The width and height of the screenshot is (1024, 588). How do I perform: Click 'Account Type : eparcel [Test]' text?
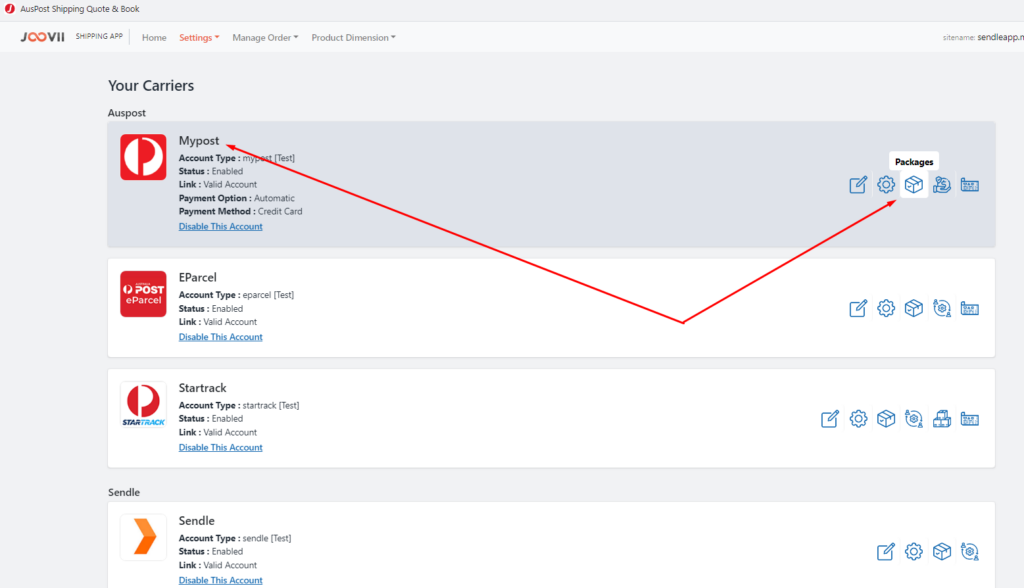pos(236,295)
